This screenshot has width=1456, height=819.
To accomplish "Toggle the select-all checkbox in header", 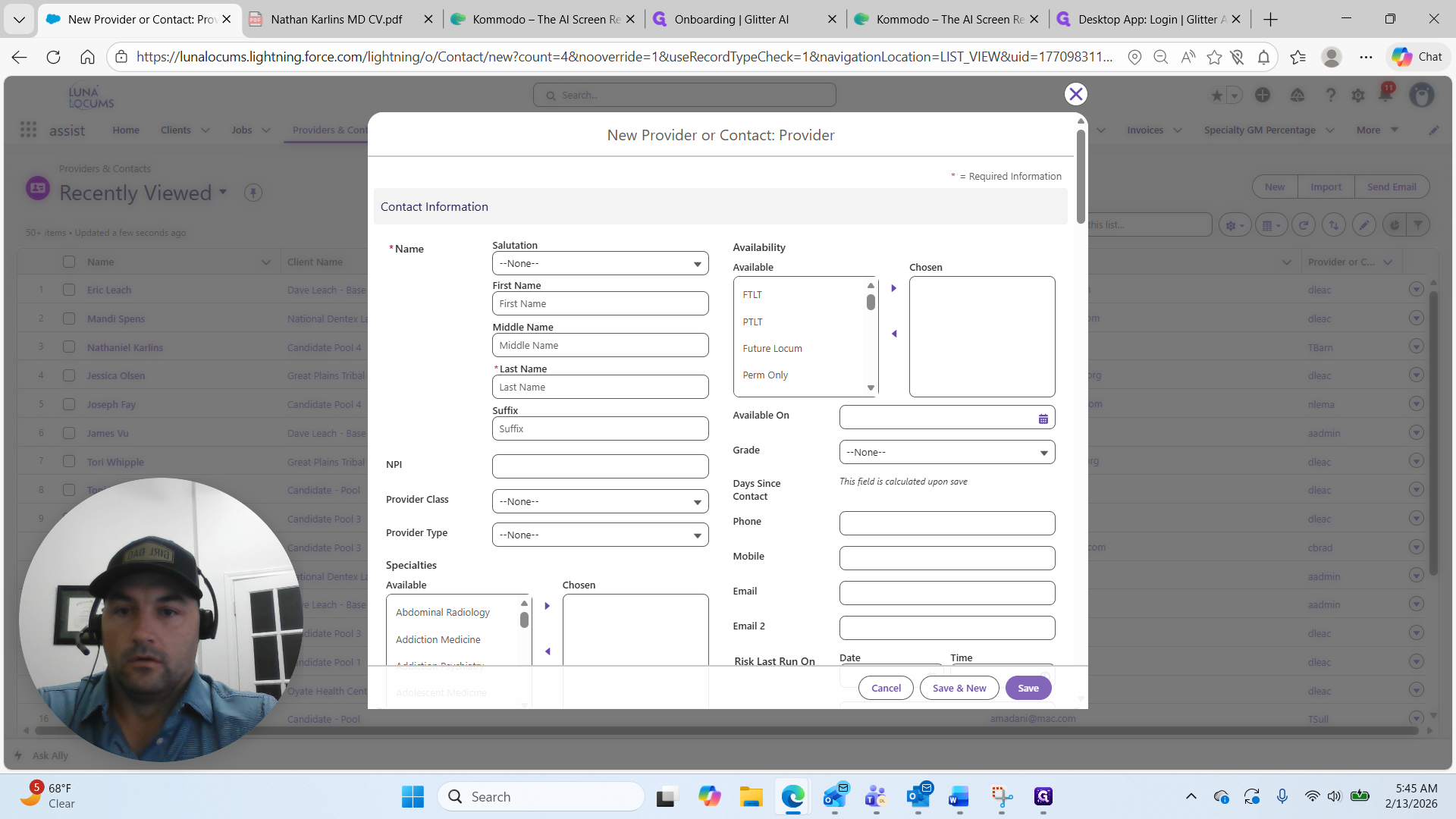I will [69, 262].
